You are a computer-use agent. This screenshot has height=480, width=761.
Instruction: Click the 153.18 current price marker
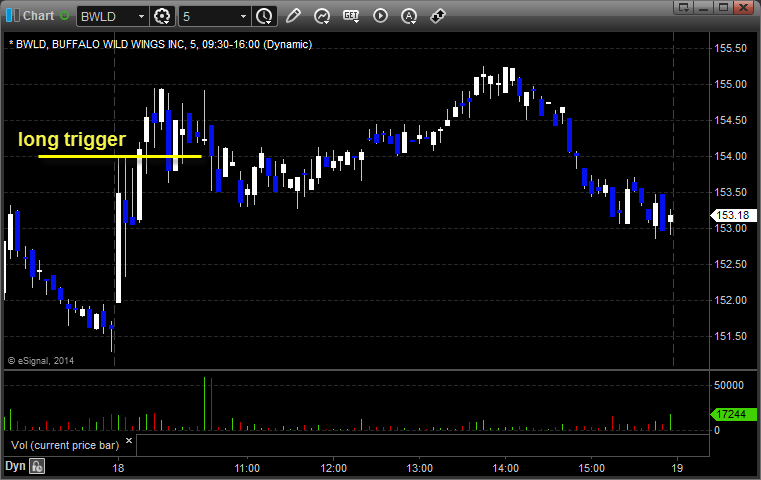click(x=732, y=215)
